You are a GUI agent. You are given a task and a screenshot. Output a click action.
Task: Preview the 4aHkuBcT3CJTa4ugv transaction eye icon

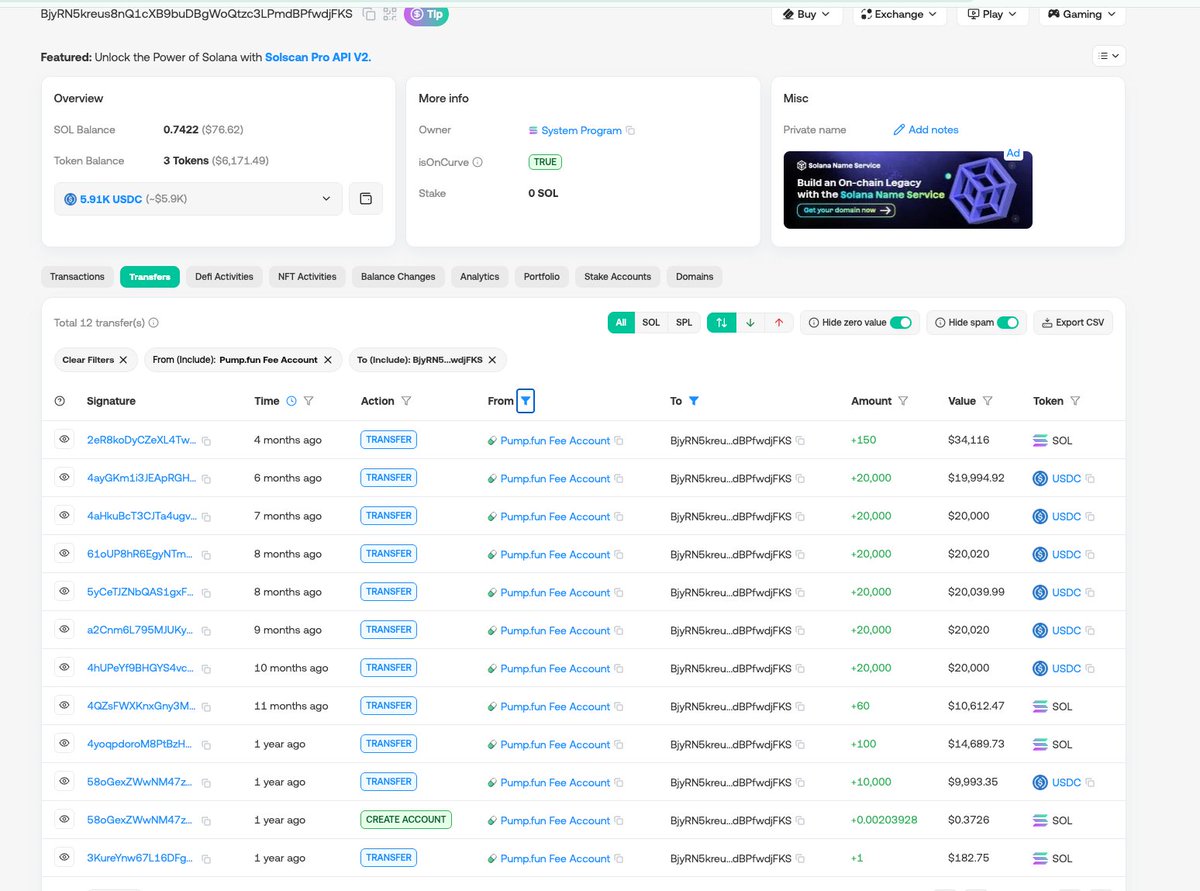pos(64,515)
